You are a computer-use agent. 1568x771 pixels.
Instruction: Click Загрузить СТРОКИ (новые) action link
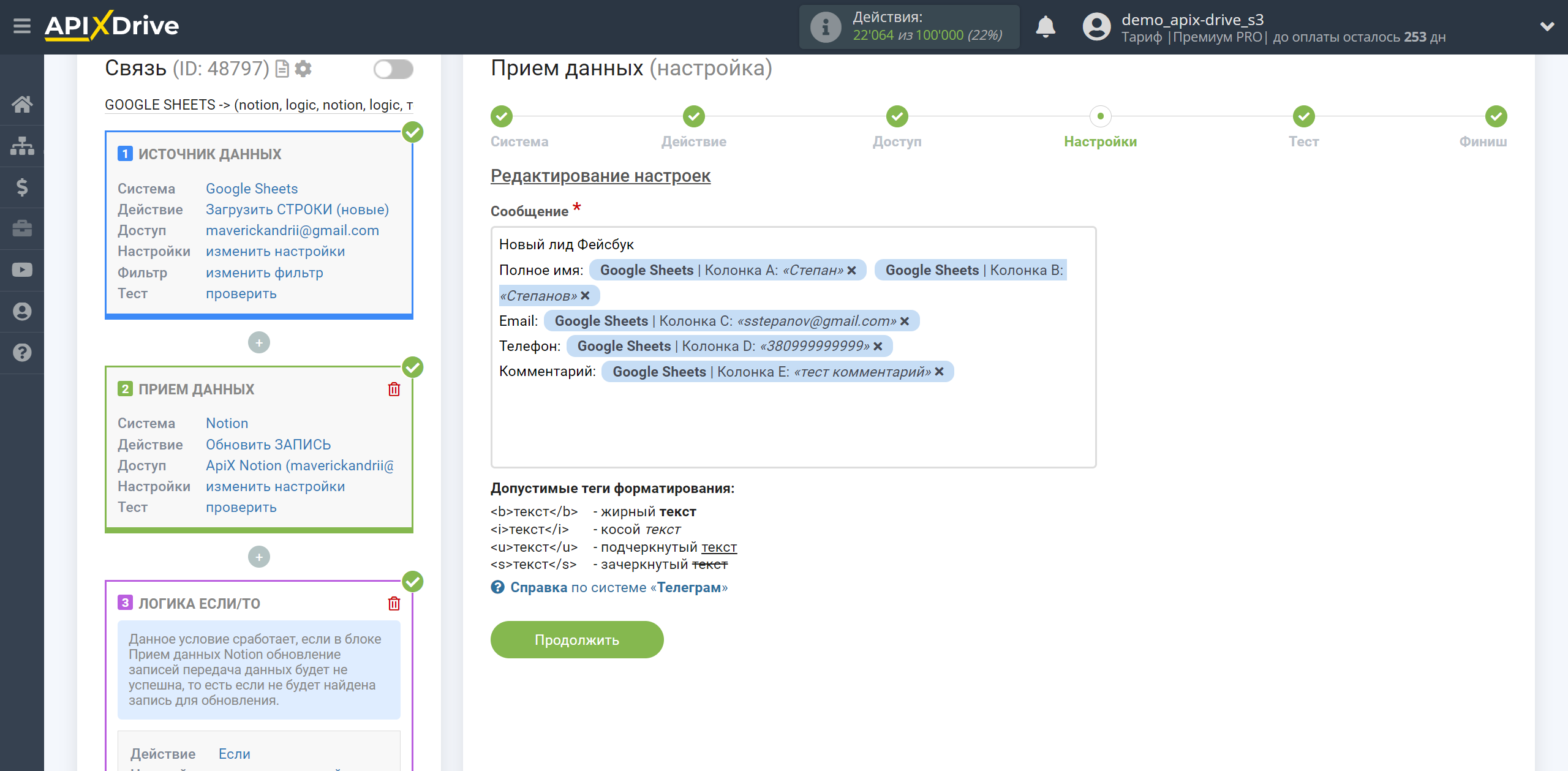tap(297, 209)
